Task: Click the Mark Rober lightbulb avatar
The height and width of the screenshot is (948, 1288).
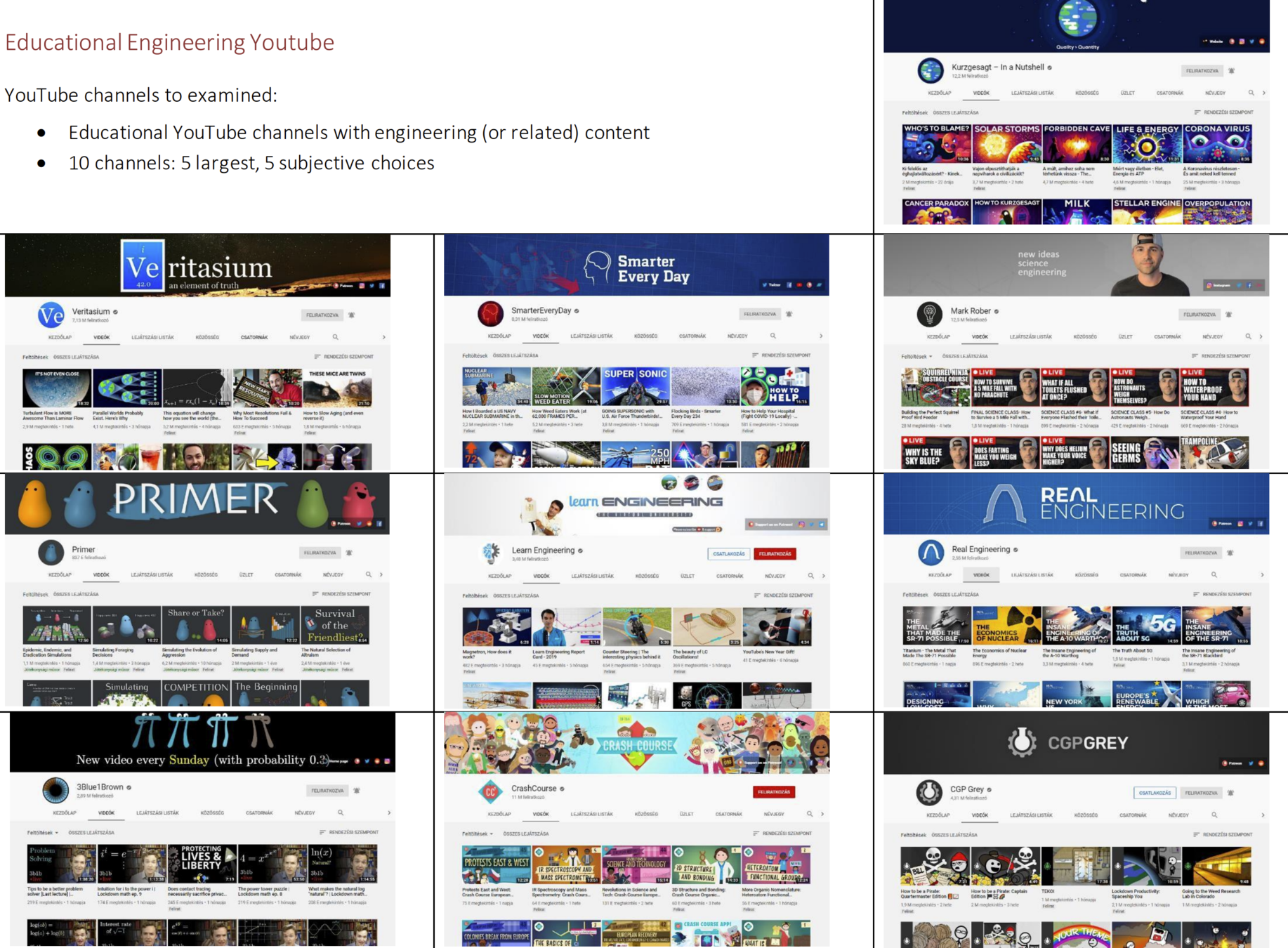Action: pyautogui.click(x=929, y=314)
